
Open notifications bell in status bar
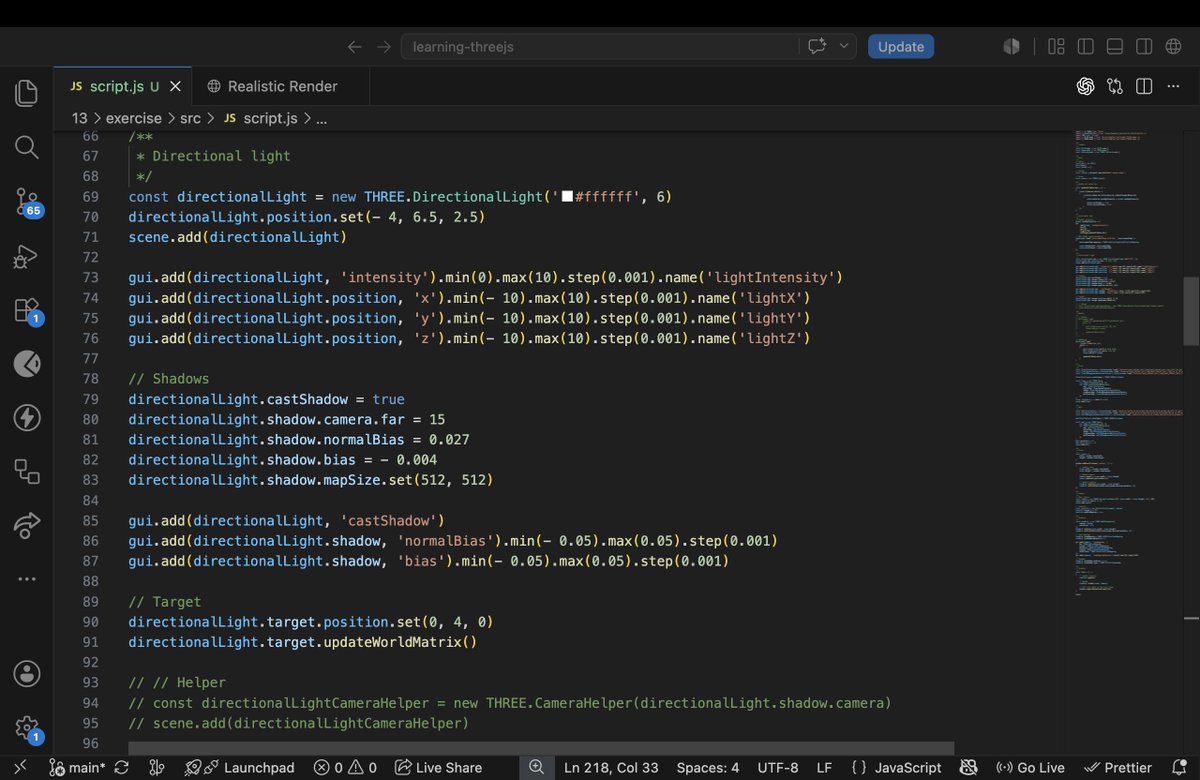[x=1179, y=768]
